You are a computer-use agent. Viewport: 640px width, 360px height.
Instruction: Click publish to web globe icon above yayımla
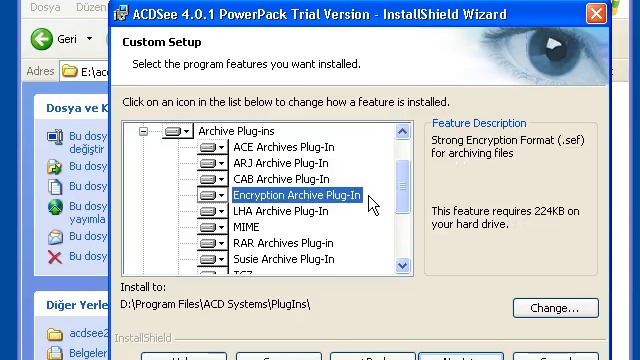coord(55,207)
